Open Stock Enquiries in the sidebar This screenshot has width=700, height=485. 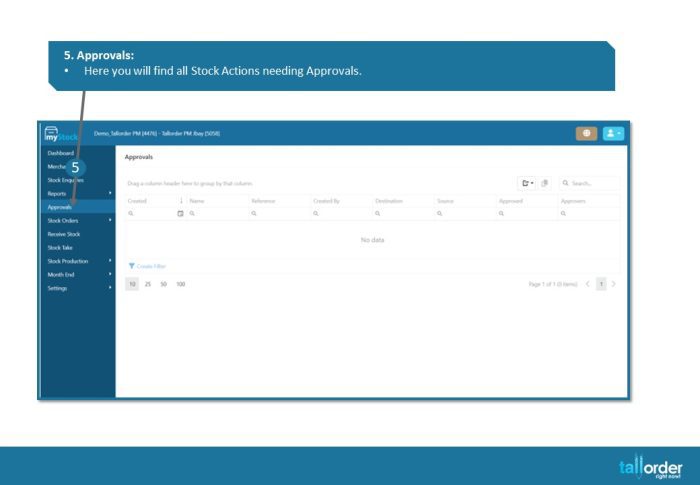pos(66,180)
